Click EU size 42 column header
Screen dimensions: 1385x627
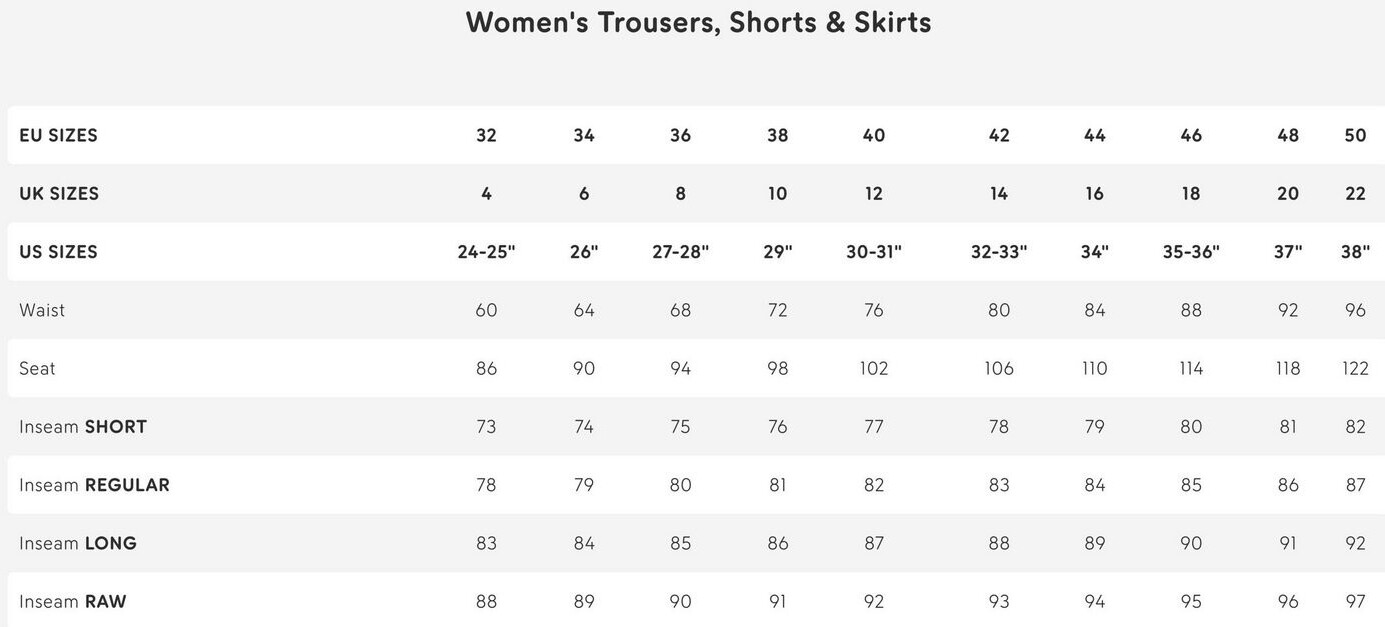998,135
